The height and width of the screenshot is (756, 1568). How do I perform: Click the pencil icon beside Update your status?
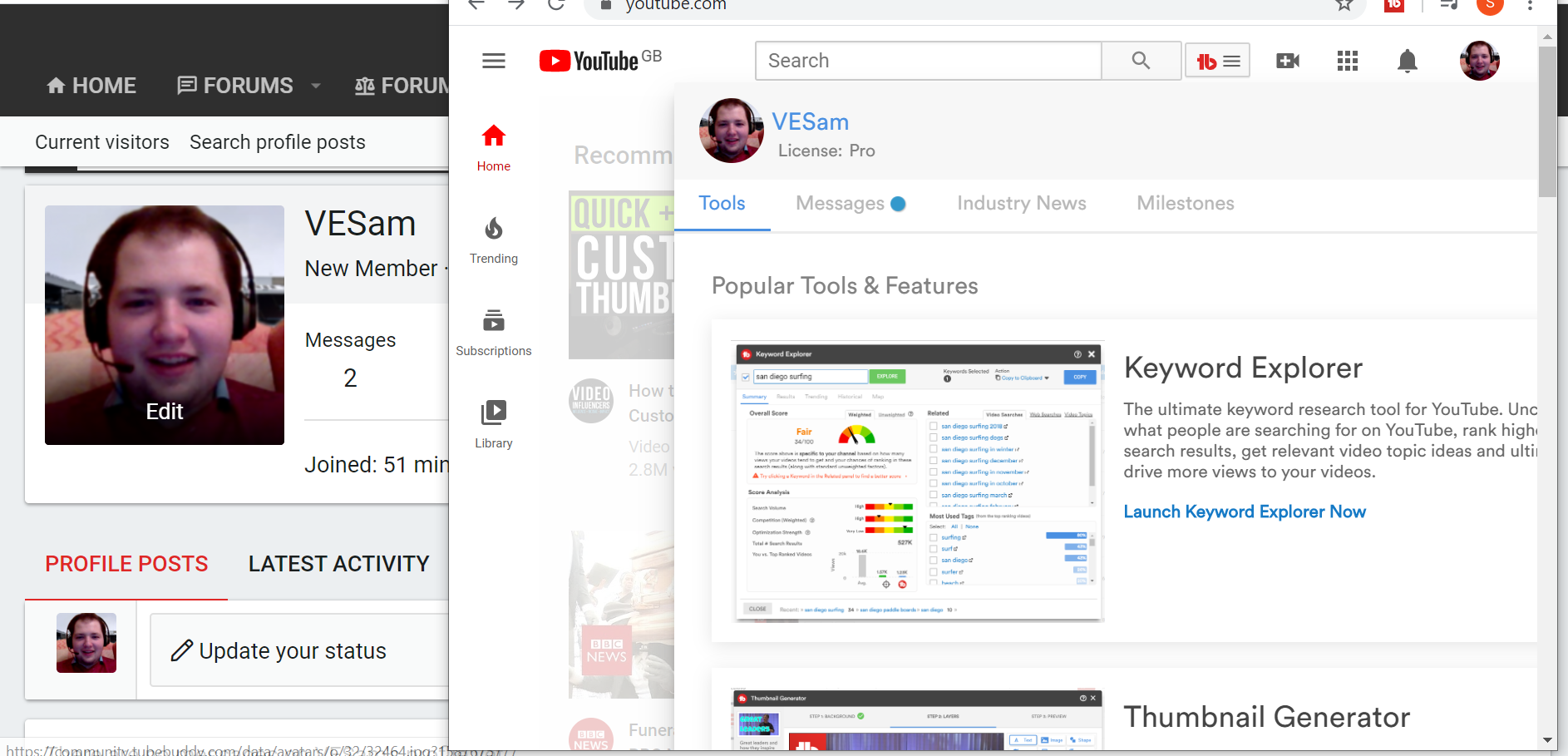(182, 650)
